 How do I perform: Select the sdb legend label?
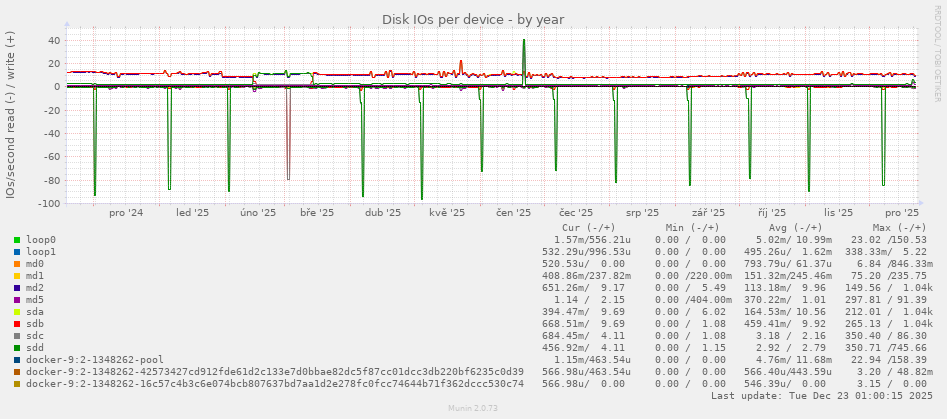click(35, 324)
